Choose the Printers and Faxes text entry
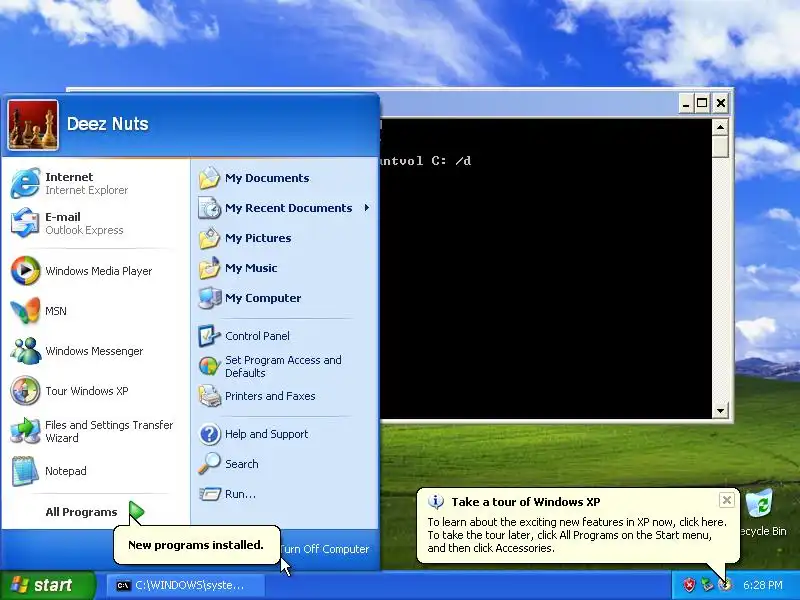 270,396
